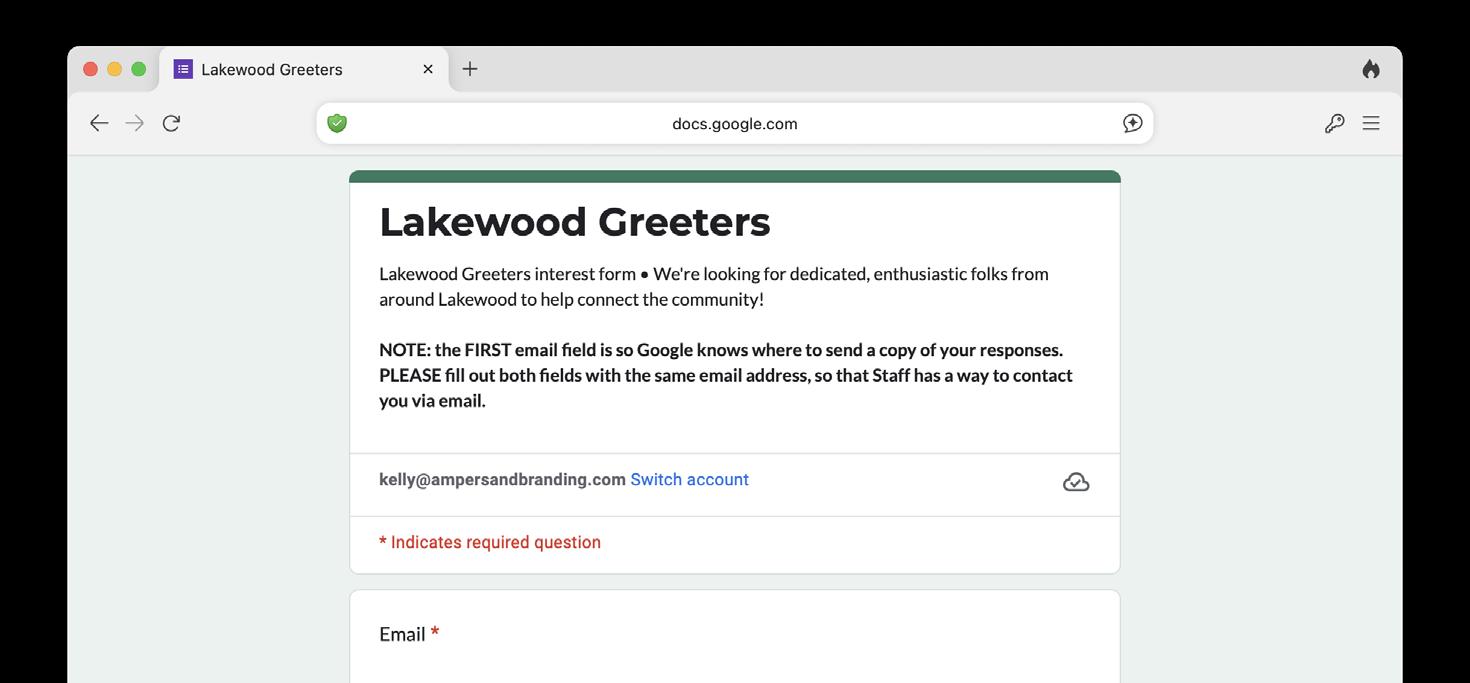Screen dimensions: 1470x683
Task: Reload the current page
Action: (x=171, y=123)
